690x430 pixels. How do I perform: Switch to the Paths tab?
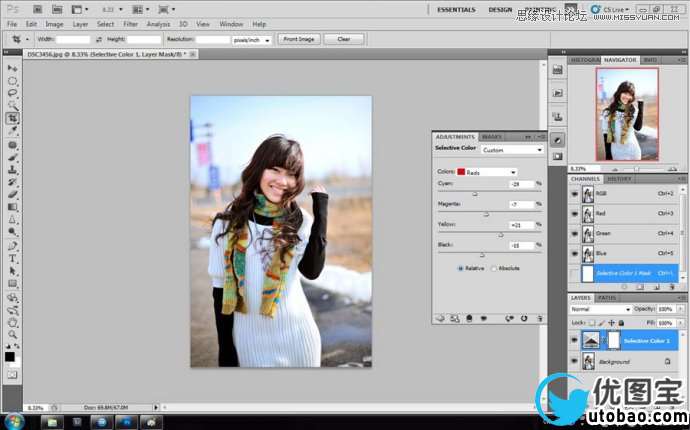pyautogui.click(x=607, y=298)
